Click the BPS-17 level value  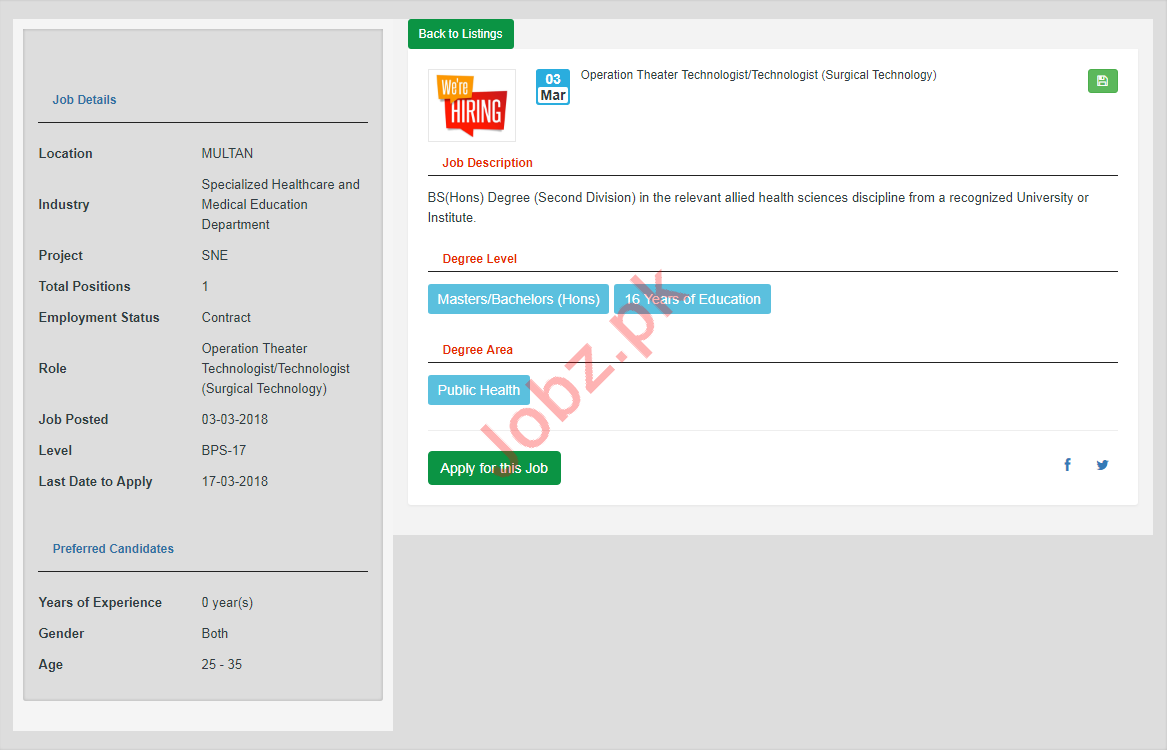coord(223,451)
